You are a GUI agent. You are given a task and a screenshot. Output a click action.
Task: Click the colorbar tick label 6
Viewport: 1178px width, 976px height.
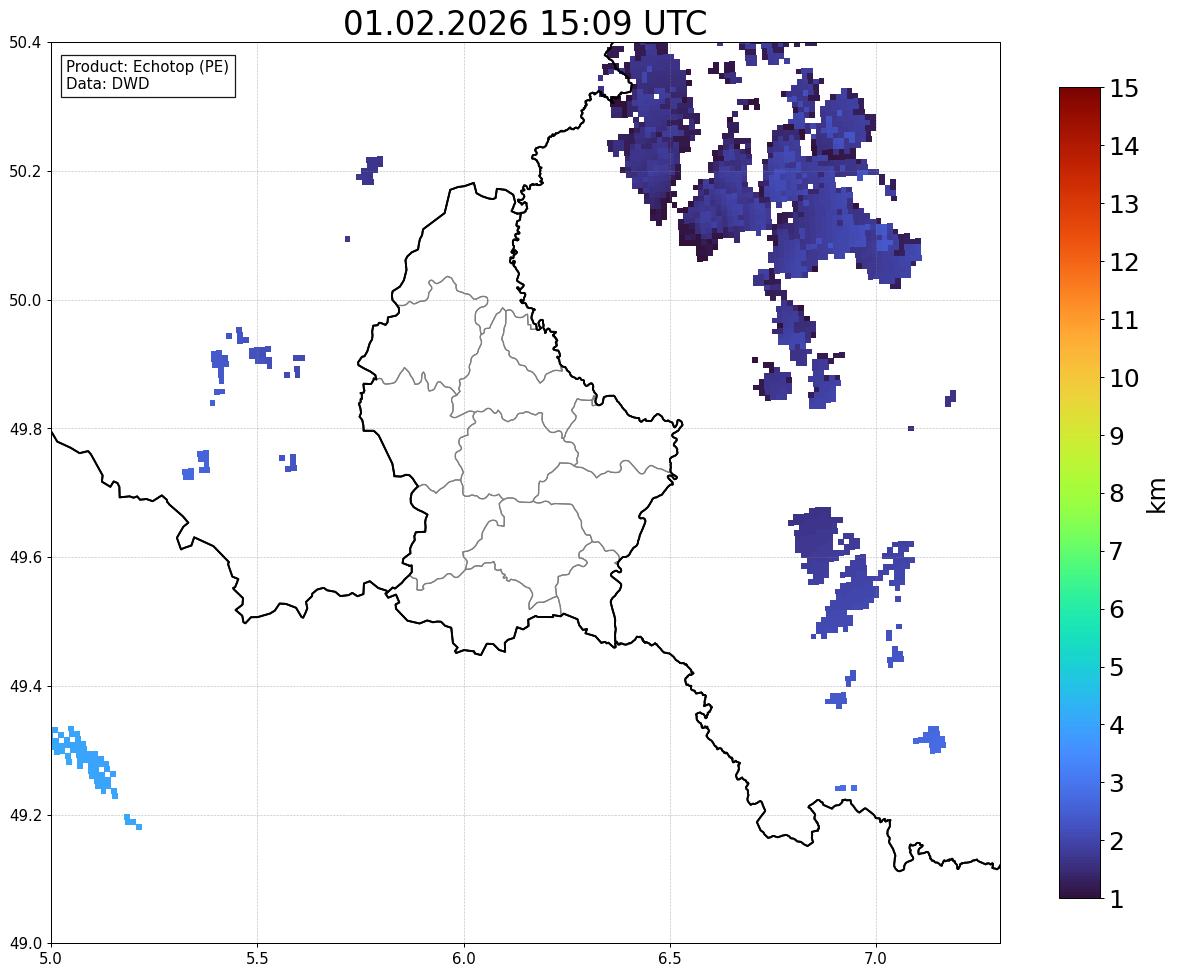tap(1117, 609)
